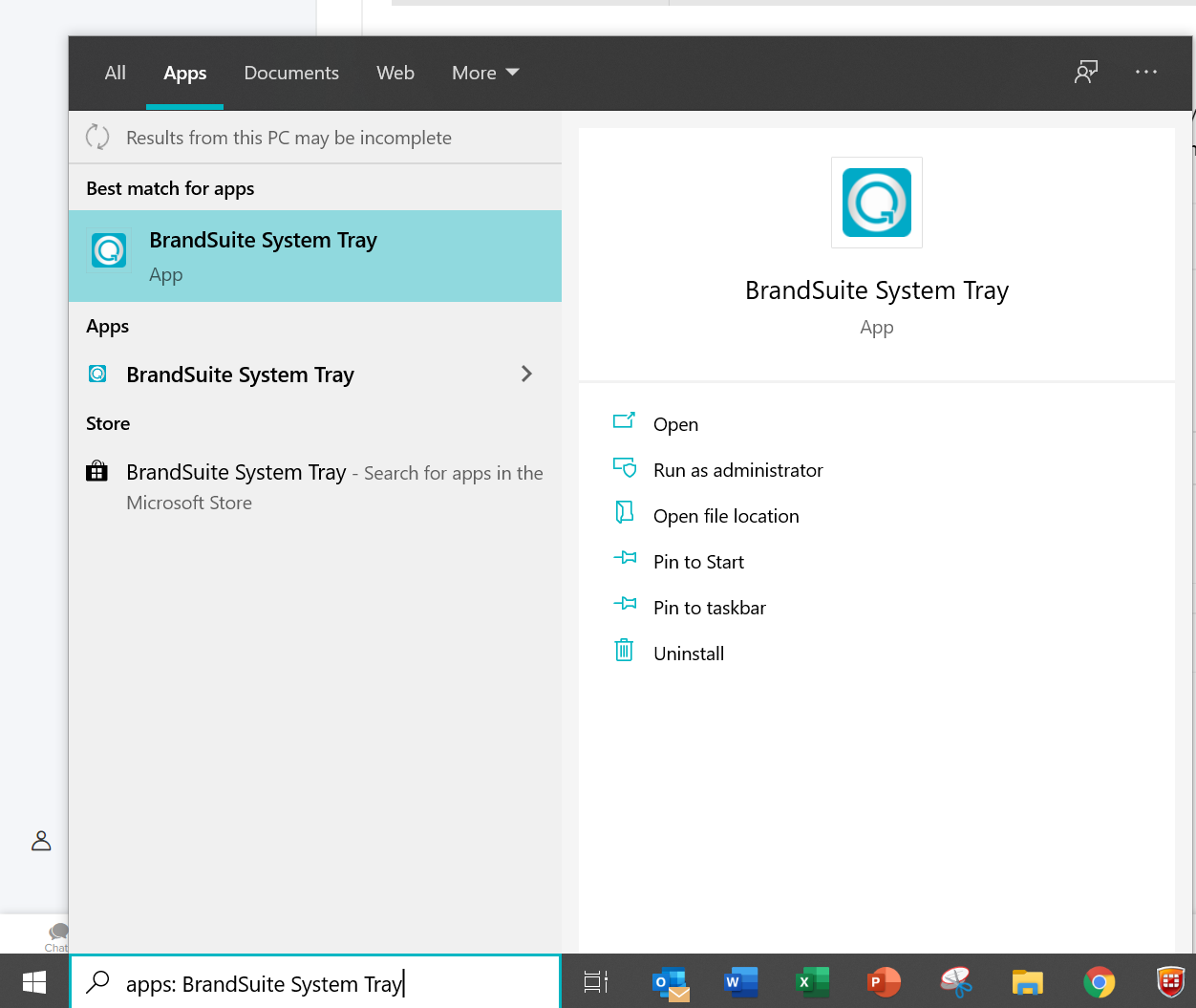Click the Chat icon in the background window
The width and height of the screenshot is (1196, 1008).
[57, 936]
